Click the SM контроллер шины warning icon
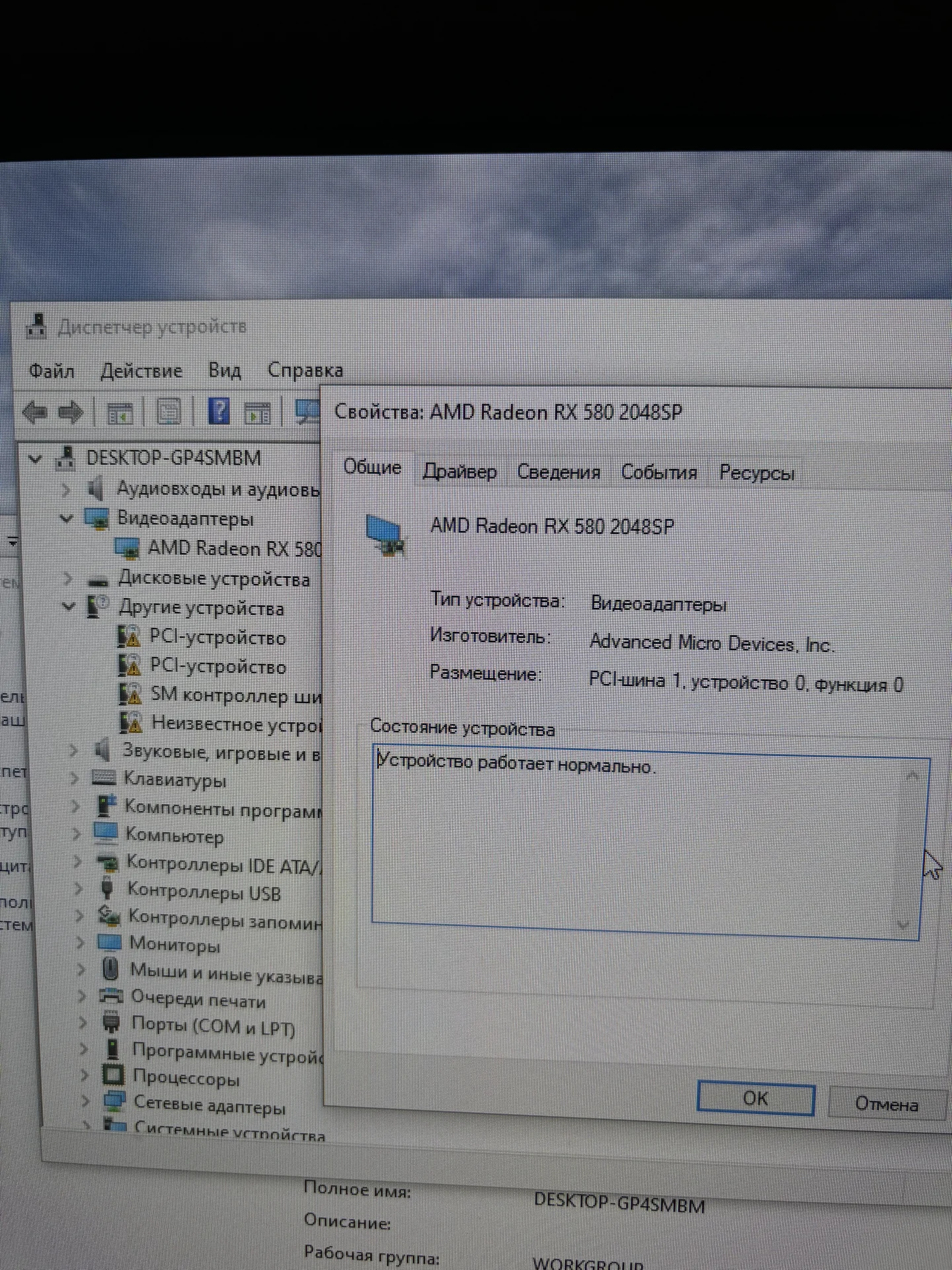This screenshot has height=1270, width=952. tap(130, 694)
